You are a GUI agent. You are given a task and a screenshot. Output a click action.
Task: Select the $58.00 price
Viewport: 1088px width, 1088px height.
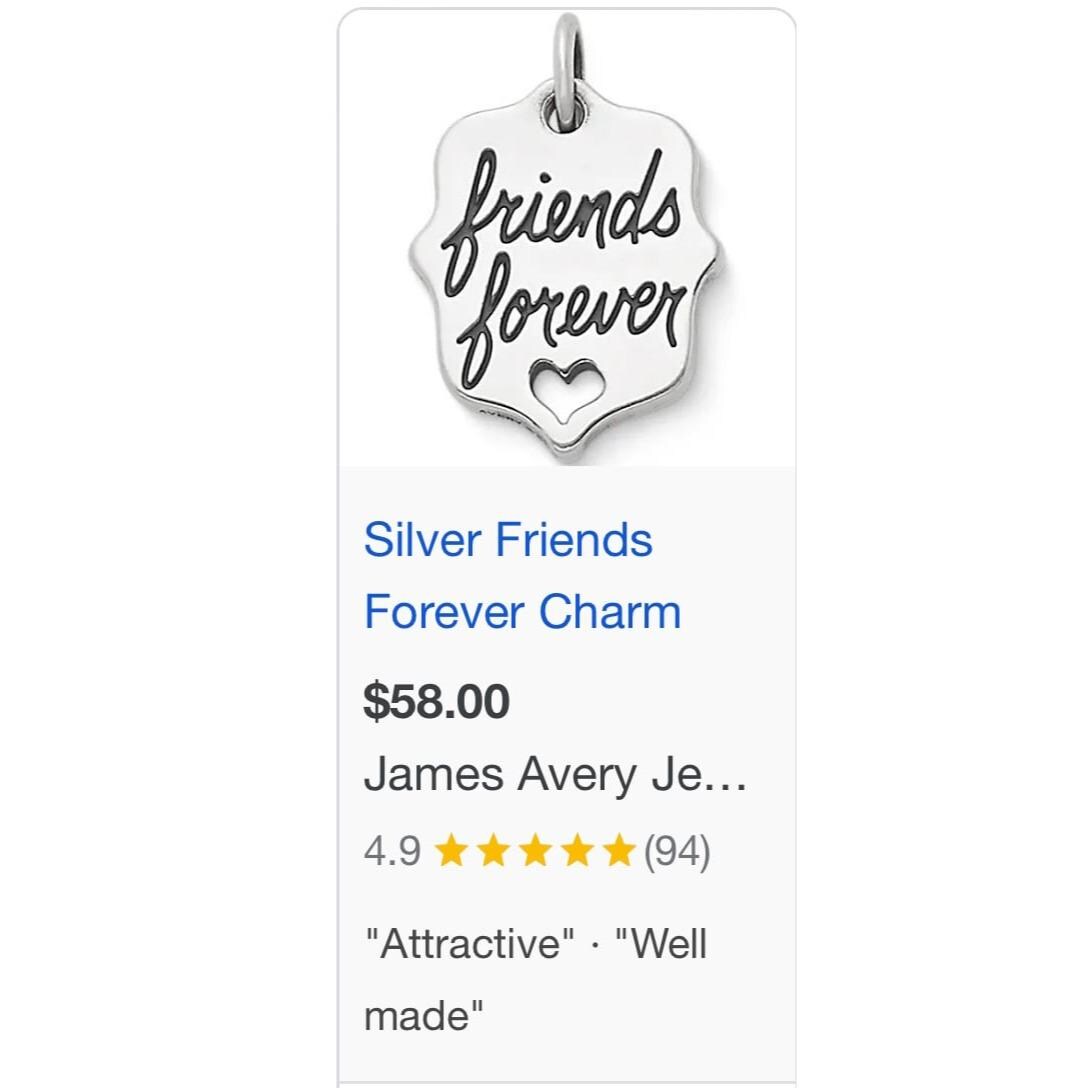click(x=436, y=701)
